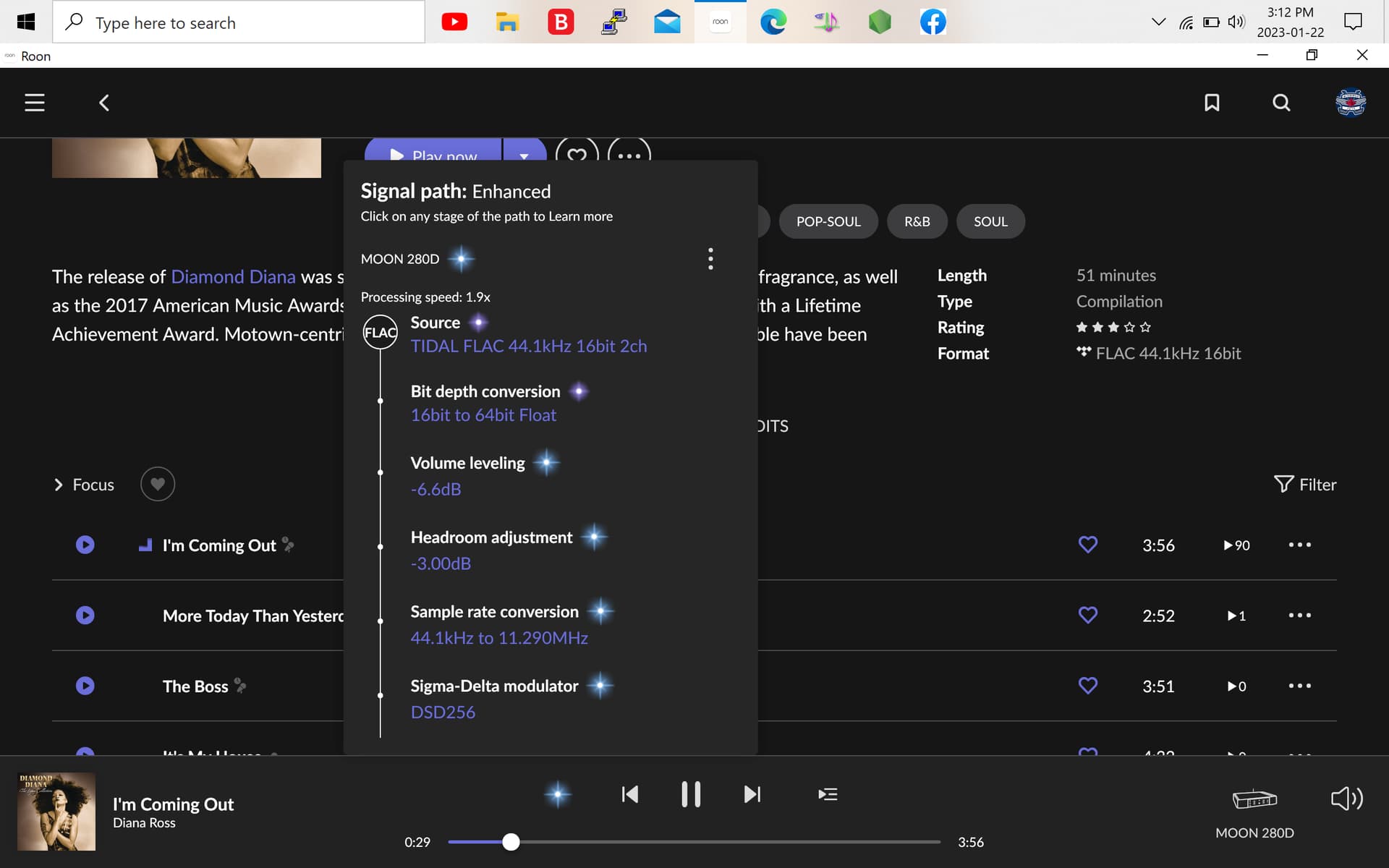This screenshot has height=868, width=1389.
Task: Open the play queue icon
Action: pyautogui.click(x=828, y=794)
